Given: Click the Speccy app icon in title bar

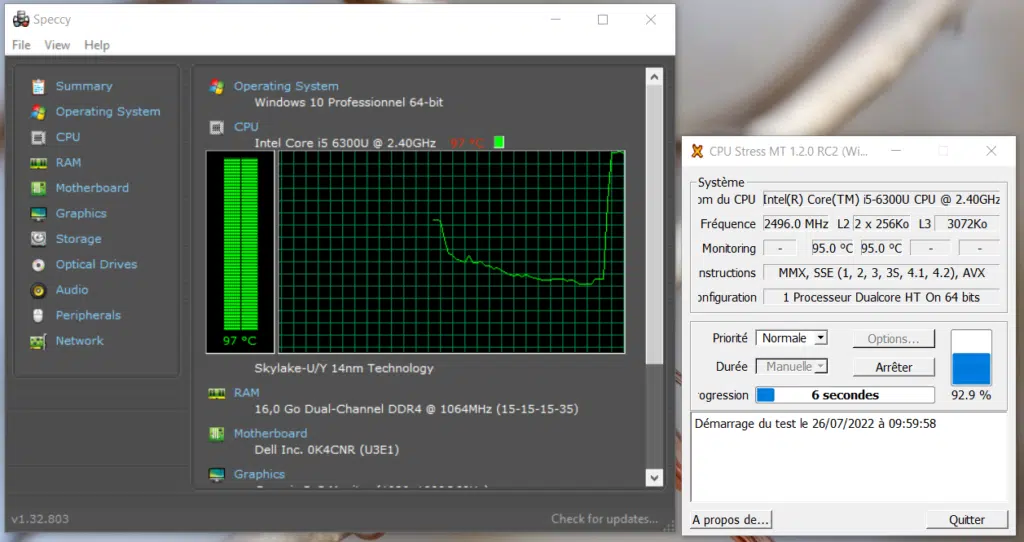Looking at the screenshot, I should click(21, 19).
